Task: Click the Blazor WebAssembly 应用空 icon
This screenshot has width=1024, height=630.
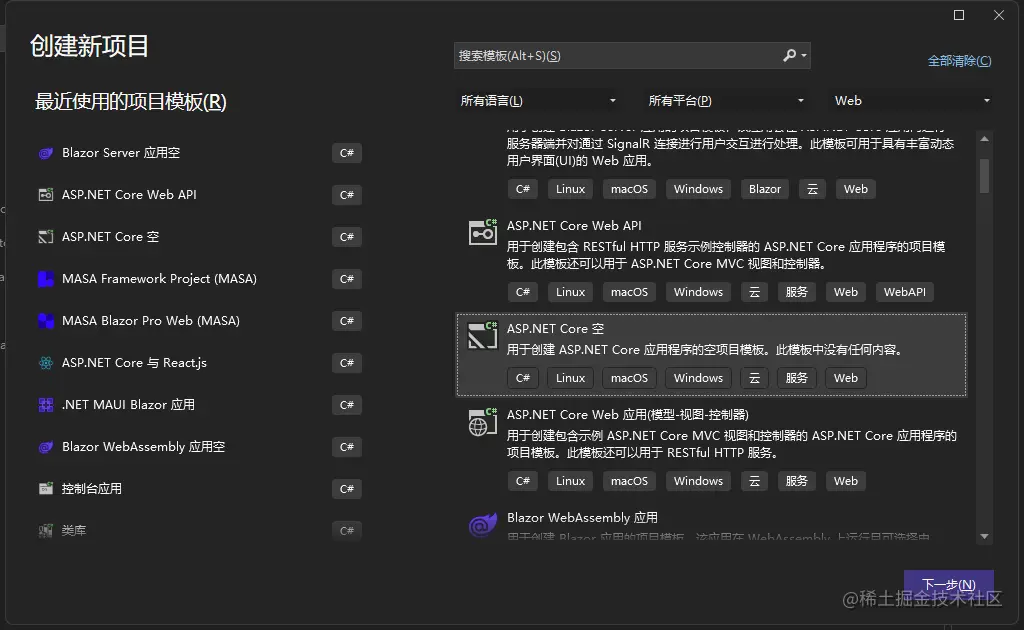Action: 46,447
